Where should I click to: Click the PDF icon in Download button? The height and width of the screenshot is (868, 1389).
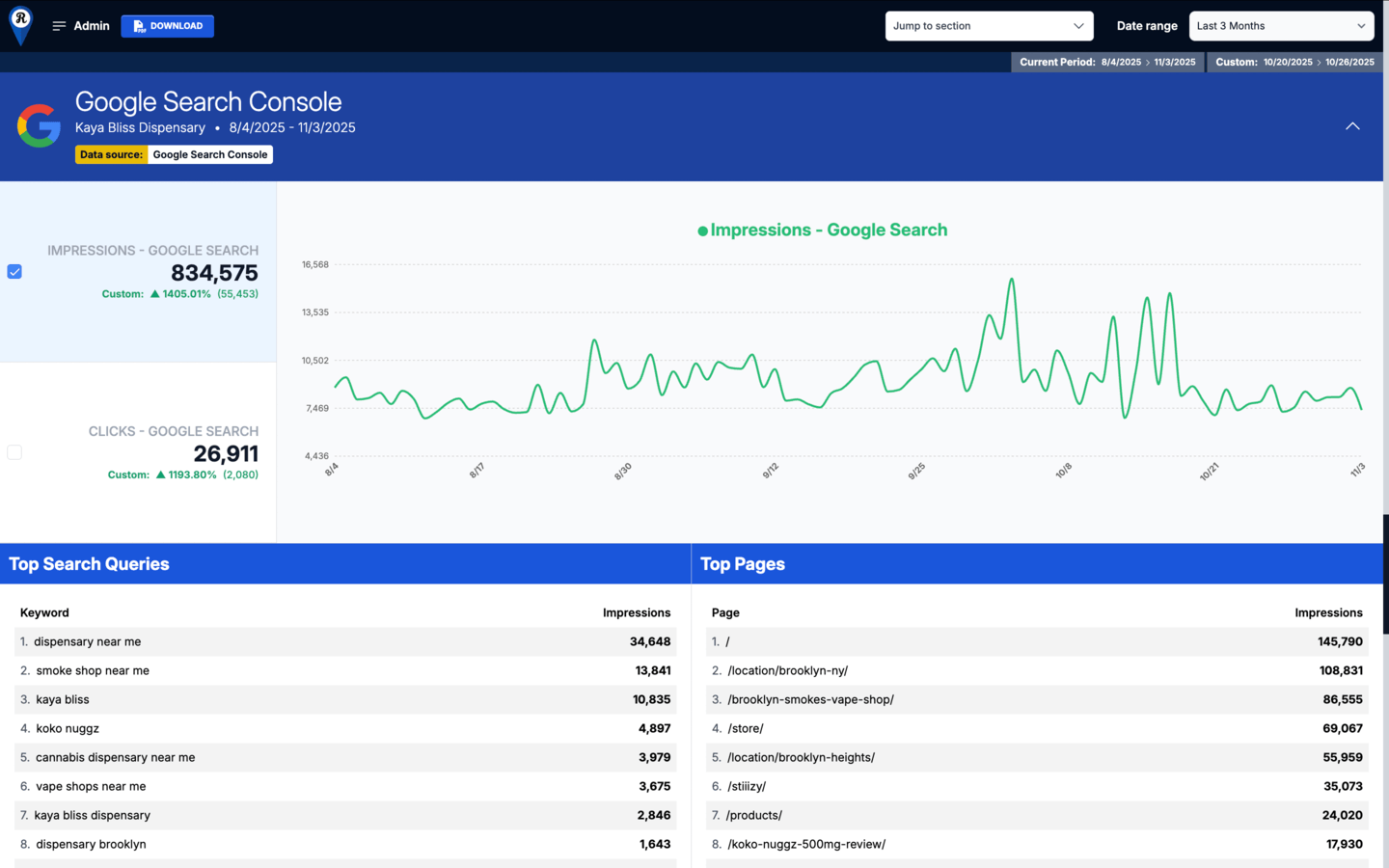pyautogui.click(x=139, y=26)
